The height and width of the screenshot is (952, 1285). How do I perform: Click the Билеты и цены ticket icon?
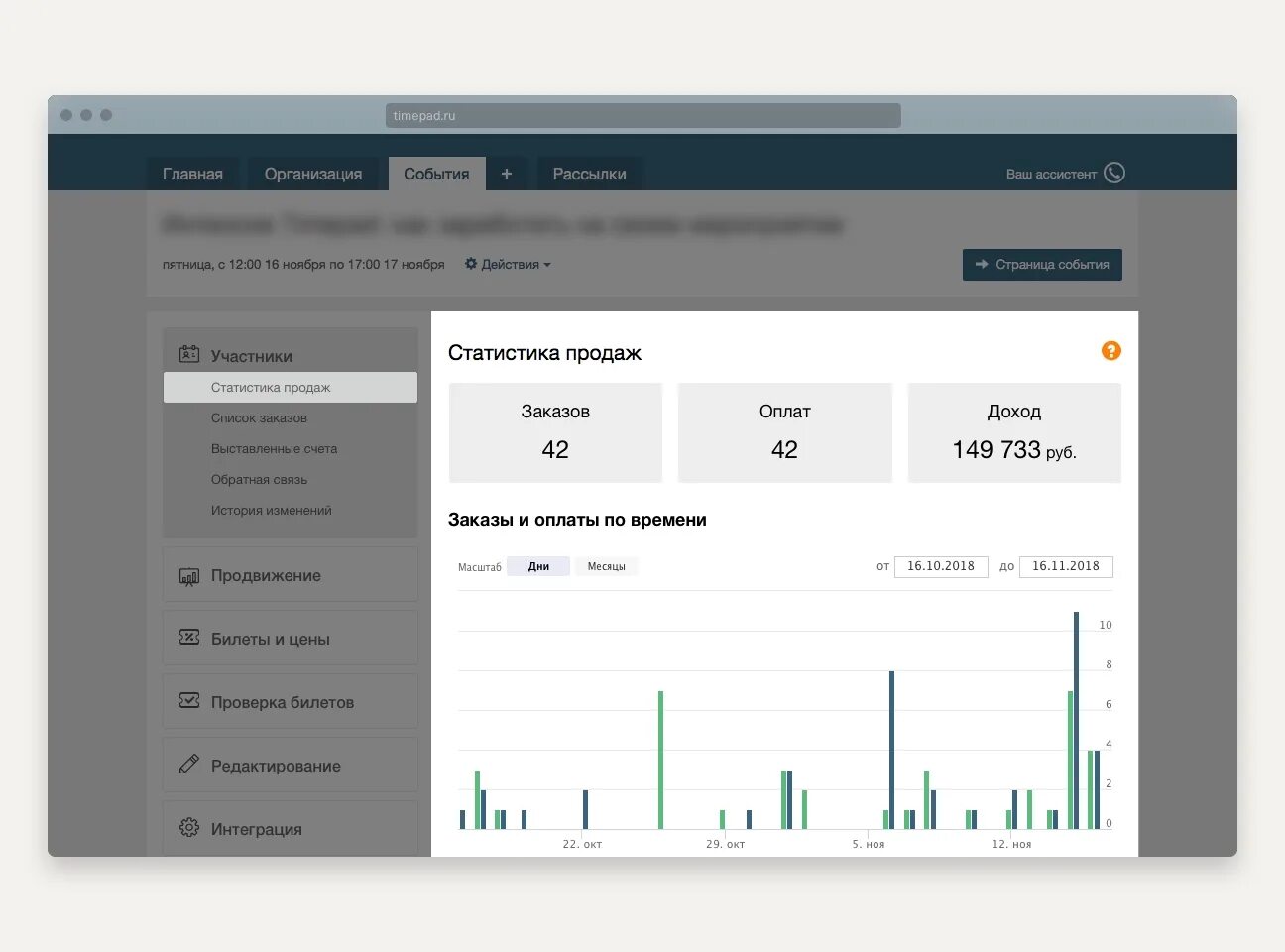pos(189,638)
